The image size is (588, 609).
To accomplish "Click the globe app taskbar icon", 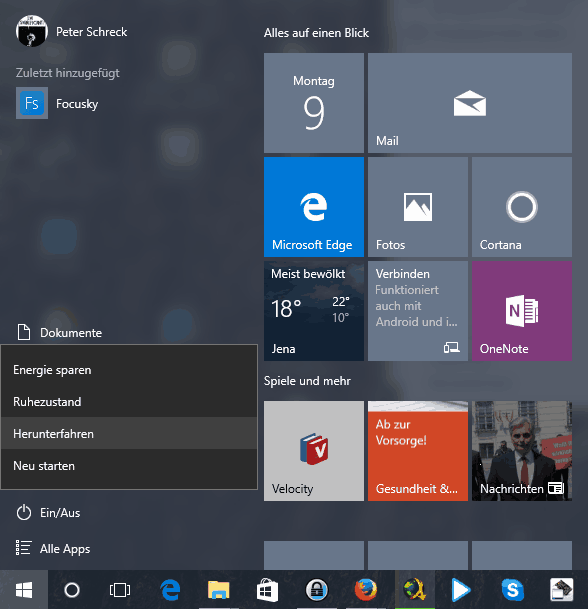I will (414, 590).
